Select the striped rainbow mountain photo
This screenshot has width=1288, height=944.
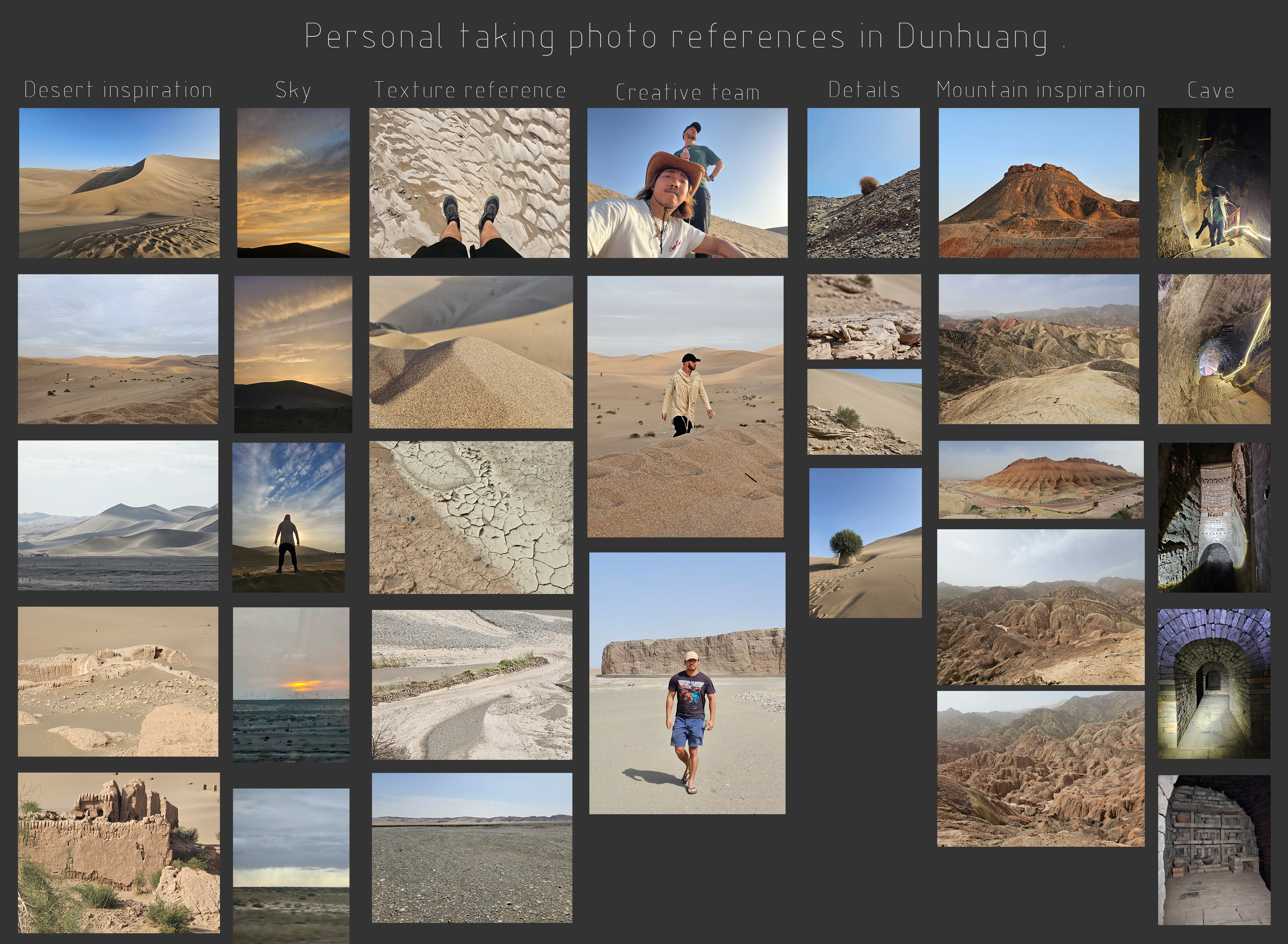point(1040,479)
